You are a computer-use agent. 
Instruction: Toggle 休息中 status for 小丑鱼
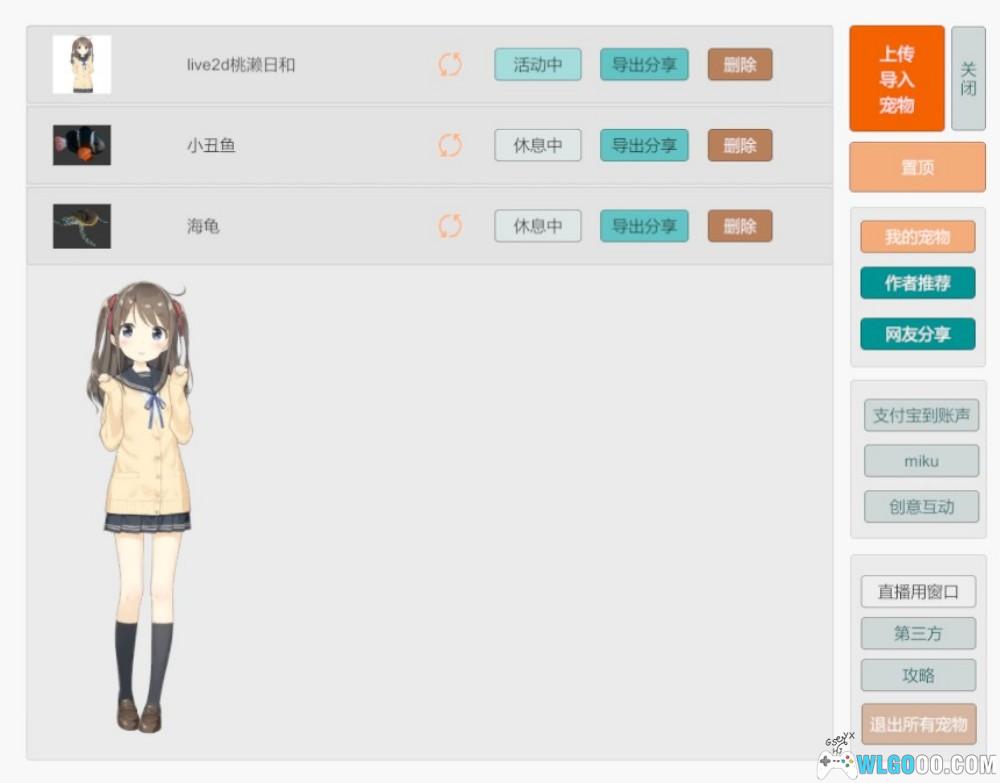537,145
